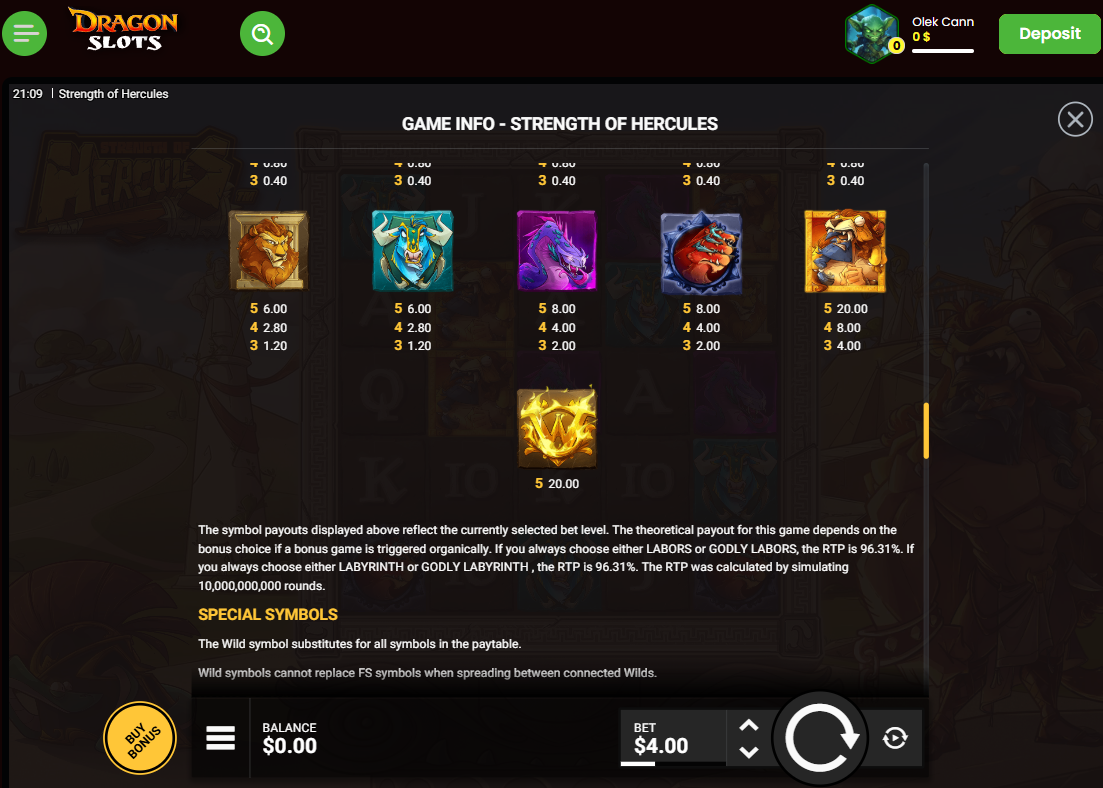This screenshot has width=1103, height=788.
Task: Click the Hercules top-paying symbol
Action: [x=846, y=250]
